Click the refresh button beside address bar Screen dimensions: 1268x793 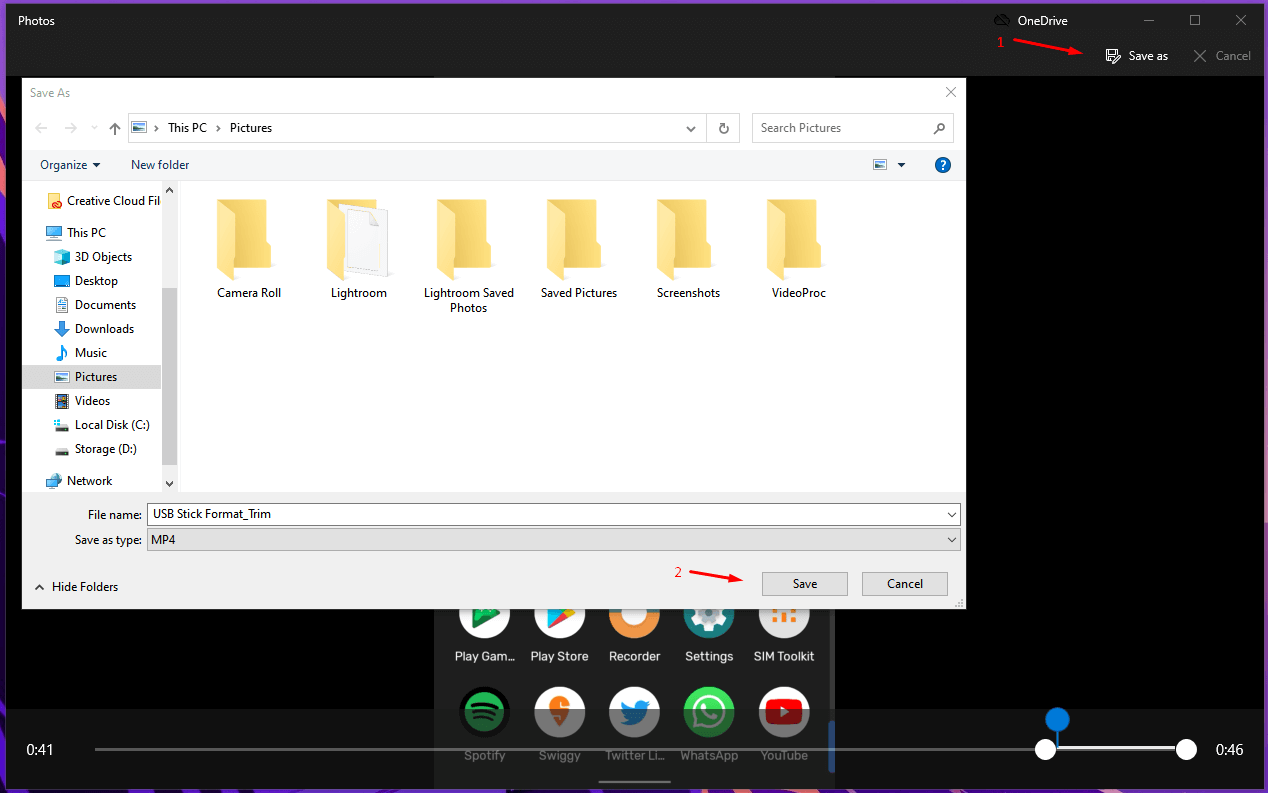(723, 128)
